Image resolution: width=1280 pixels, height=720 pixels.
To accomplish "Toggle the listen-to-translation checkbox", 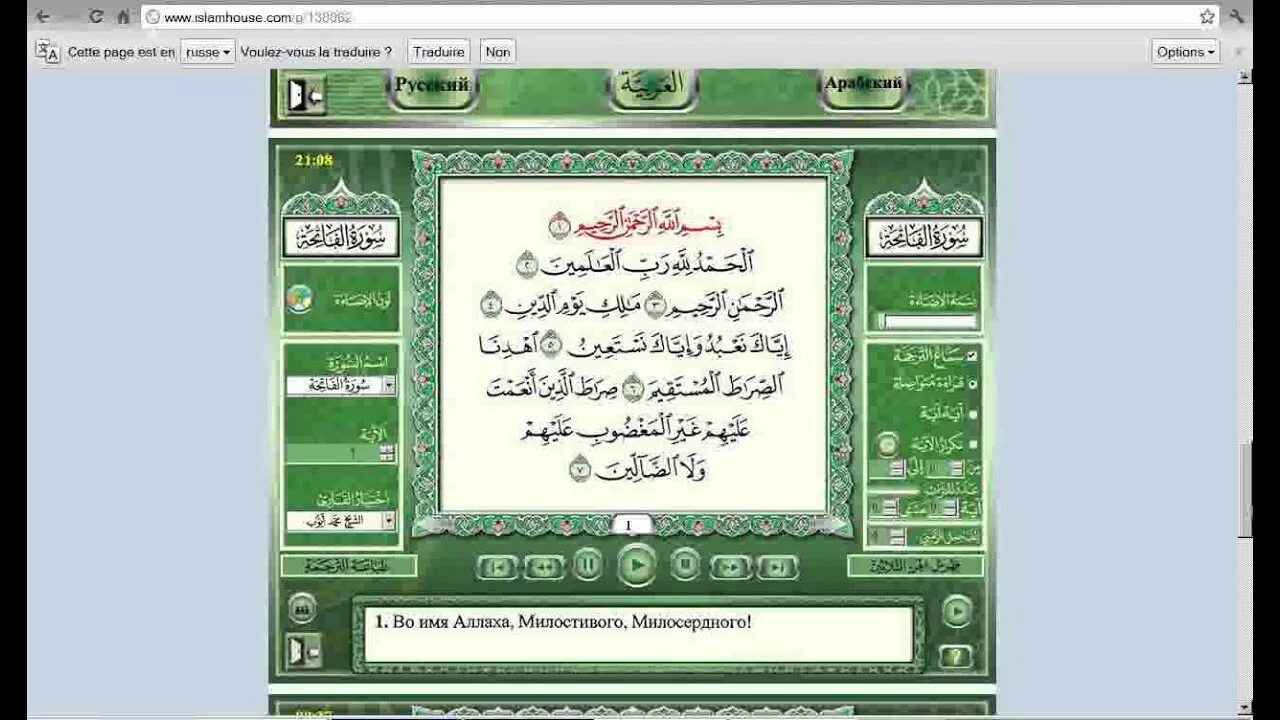I will tap(972, 355).
